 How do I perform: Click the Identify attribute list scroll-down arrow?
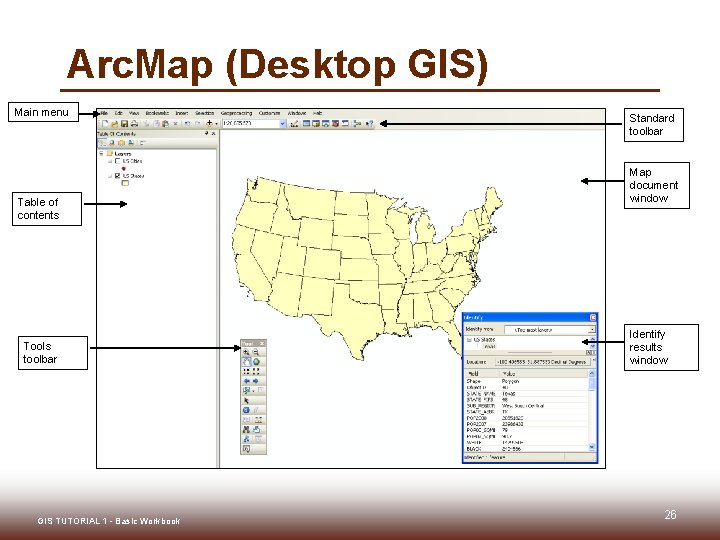click(591, 447)
